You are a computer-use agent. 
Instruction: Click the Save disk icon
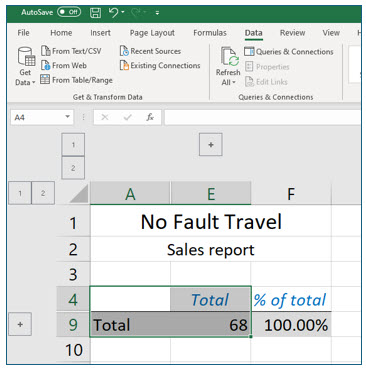[95, 13]
